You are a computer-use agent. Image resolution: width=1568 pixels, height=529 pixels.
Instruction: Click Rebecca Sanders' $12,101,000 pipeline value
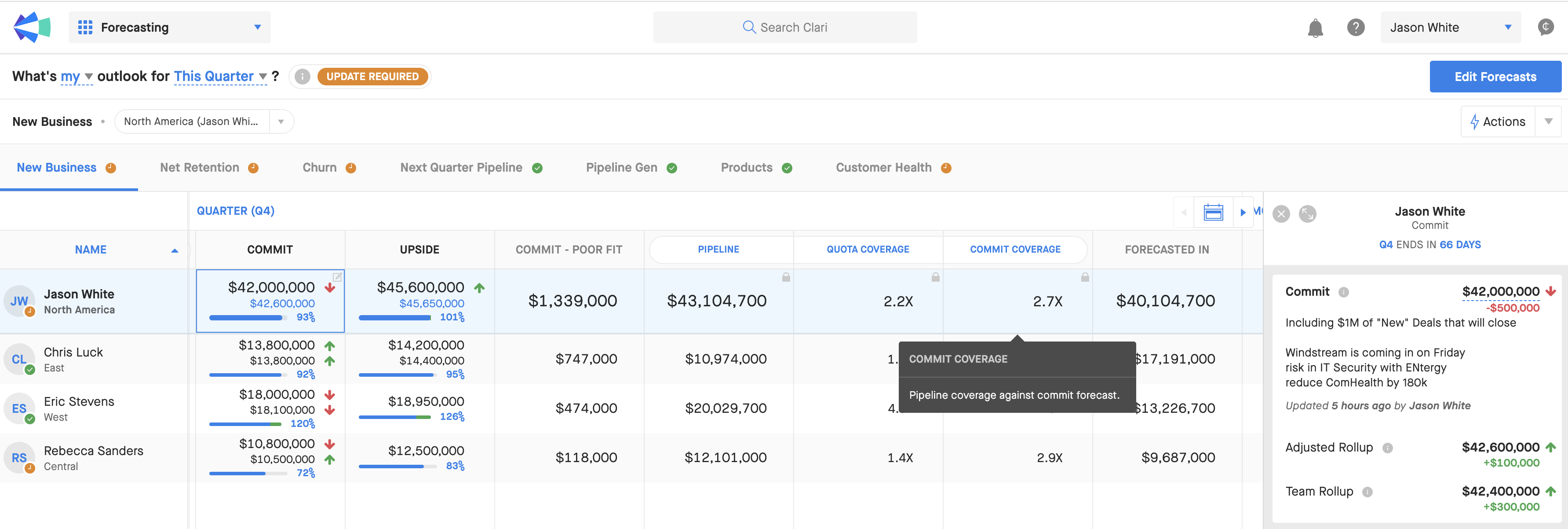[x=726, y=458]
